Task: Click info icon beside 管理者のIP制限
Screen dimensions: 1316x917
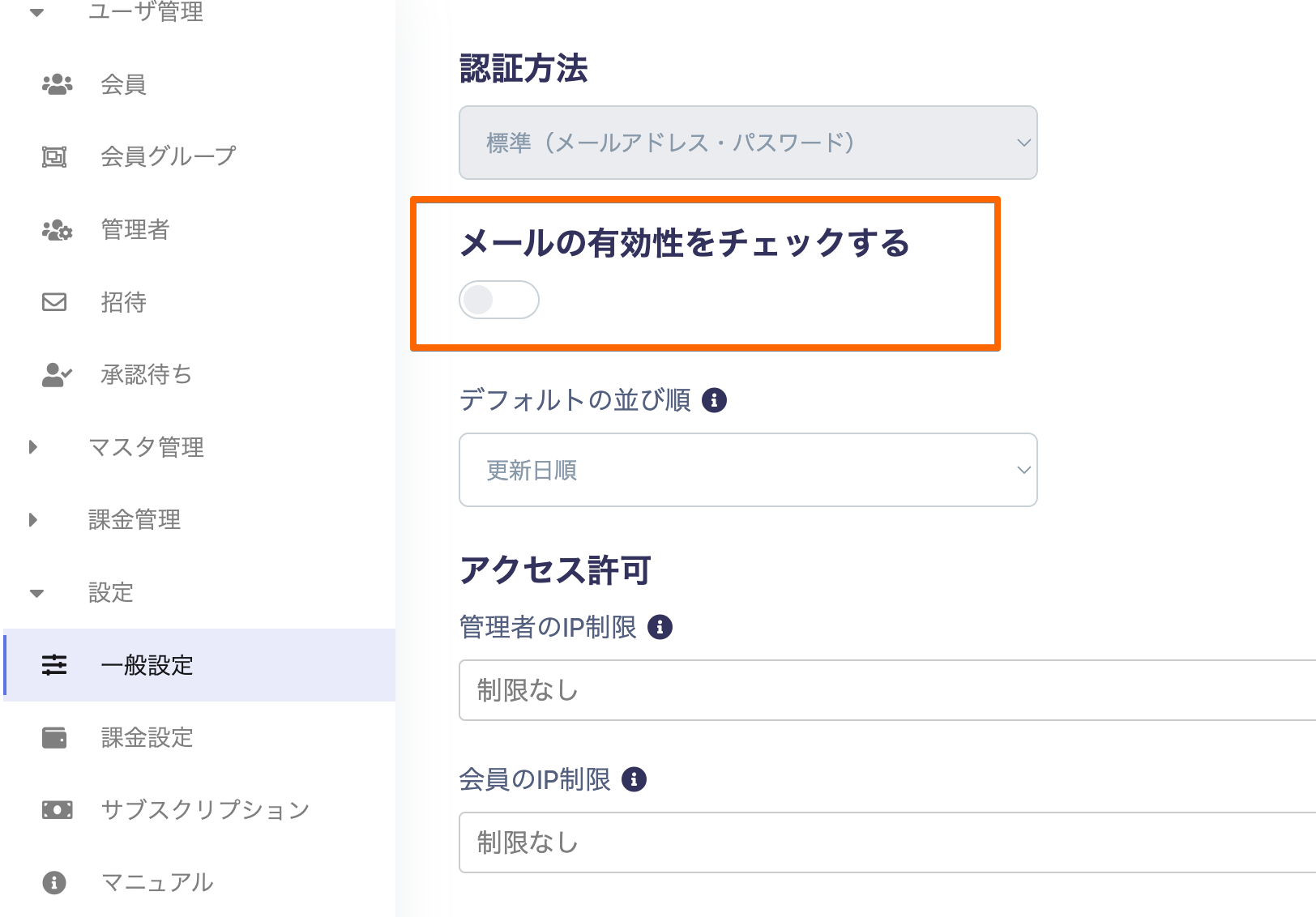Action: (x=660, y=627)
